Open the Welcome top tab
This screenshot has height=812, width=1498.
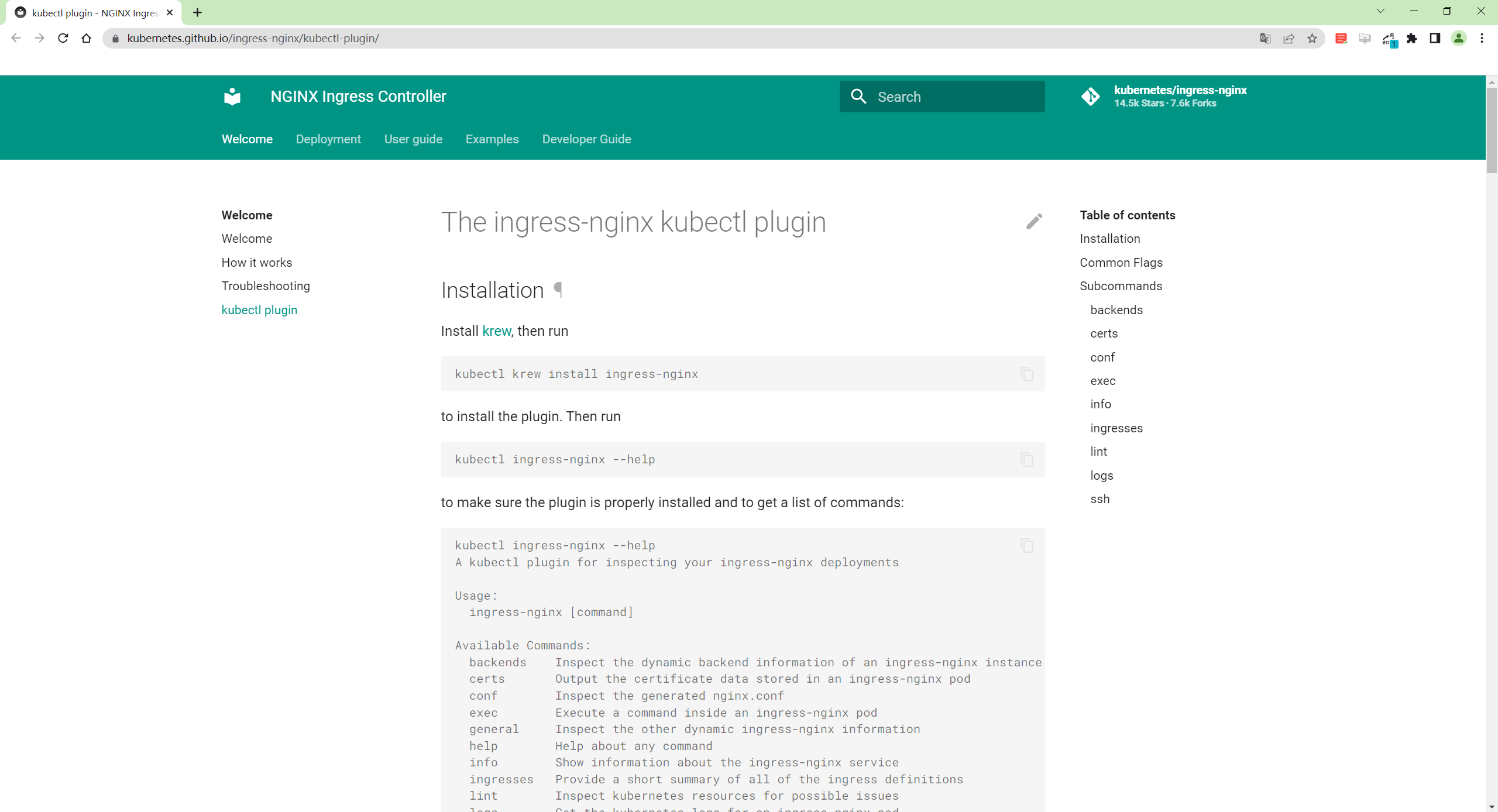(247, 139)
